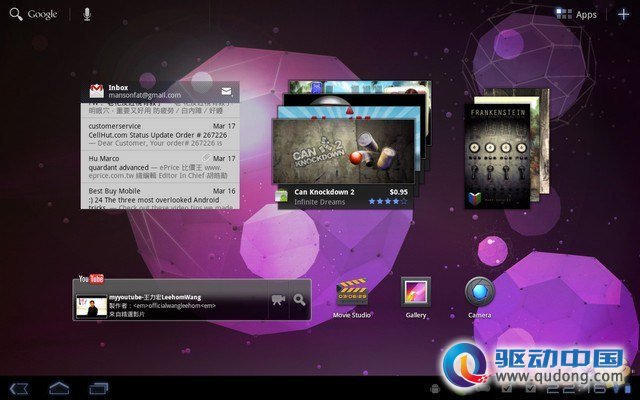Open Gmail via the Inbox icon
The image size is (640, 400).
pos(97,91)
